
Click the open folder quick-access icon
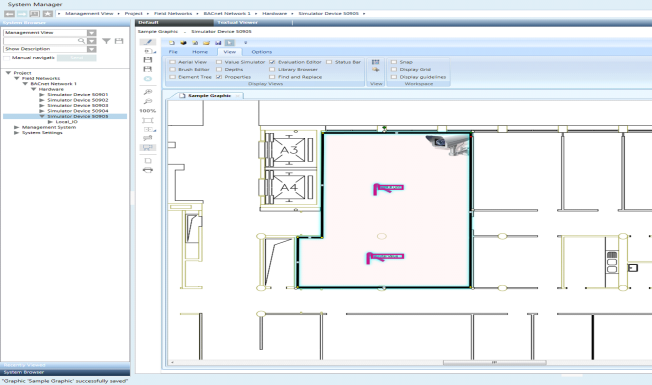[x=206, y=42]
